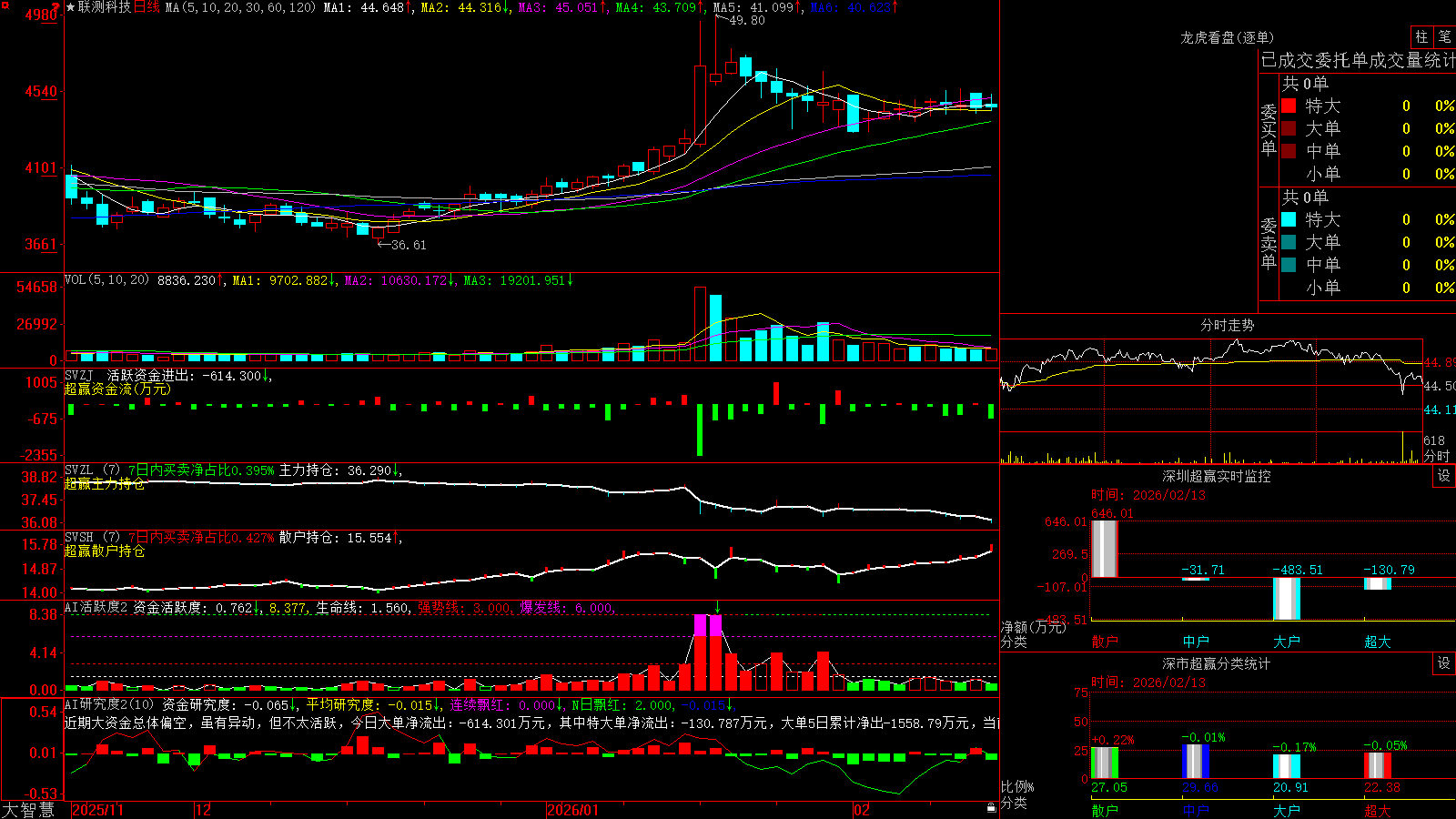This screenshot has width=1456, height=819.
Task: Click the 12 month timeline label
Action: [x=203, y=810]
